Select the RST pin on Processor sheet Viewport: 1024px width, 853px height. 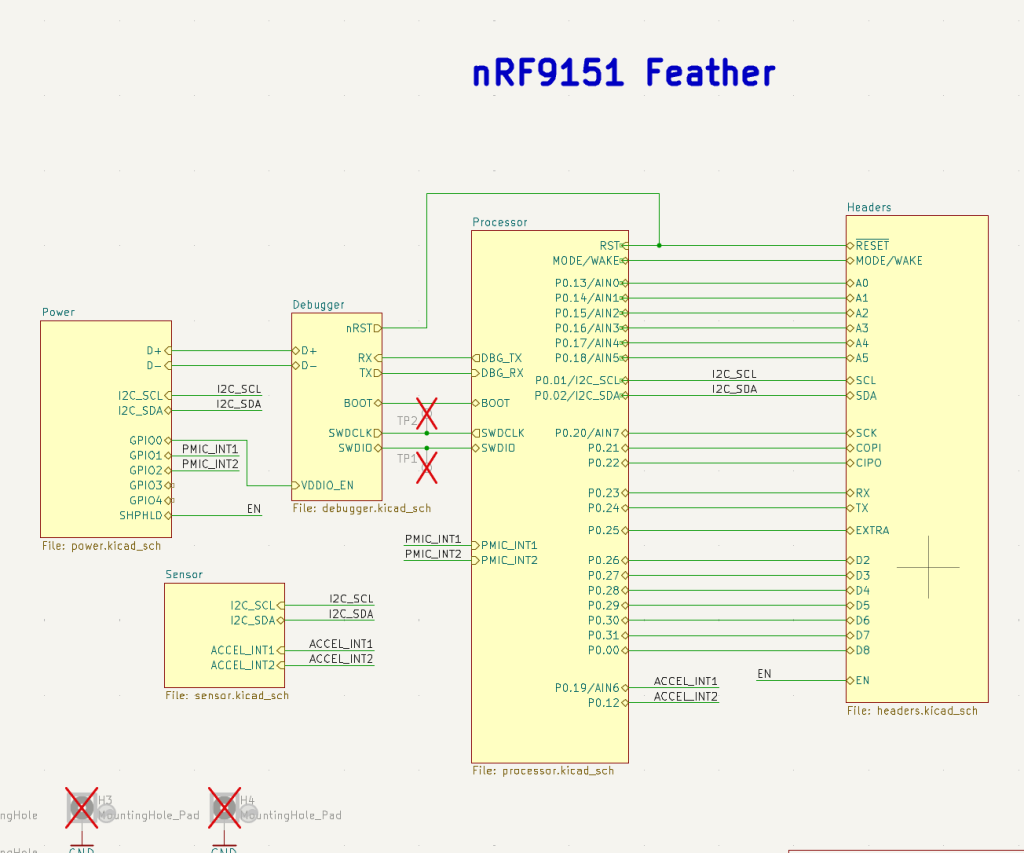[x=614, y=246]
